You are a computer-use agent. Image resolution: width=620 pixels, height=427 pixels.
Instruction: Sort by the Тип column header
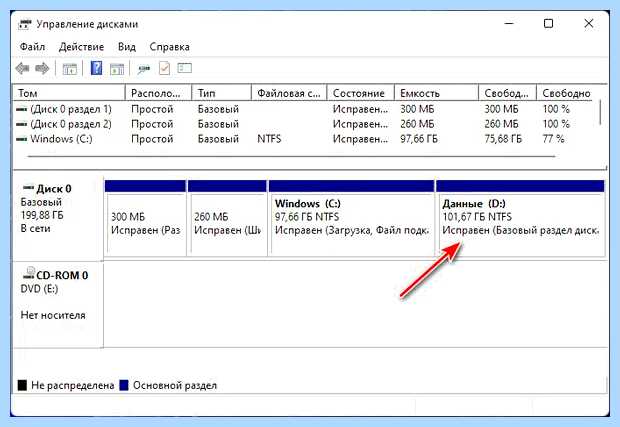222,93
